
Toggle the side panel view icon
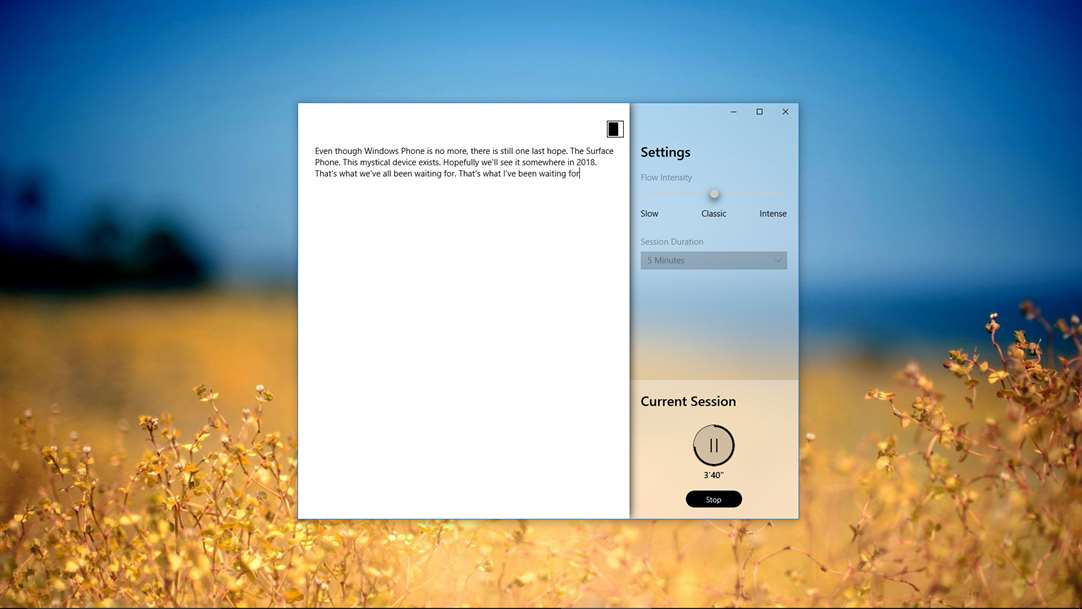click(615, 129)
